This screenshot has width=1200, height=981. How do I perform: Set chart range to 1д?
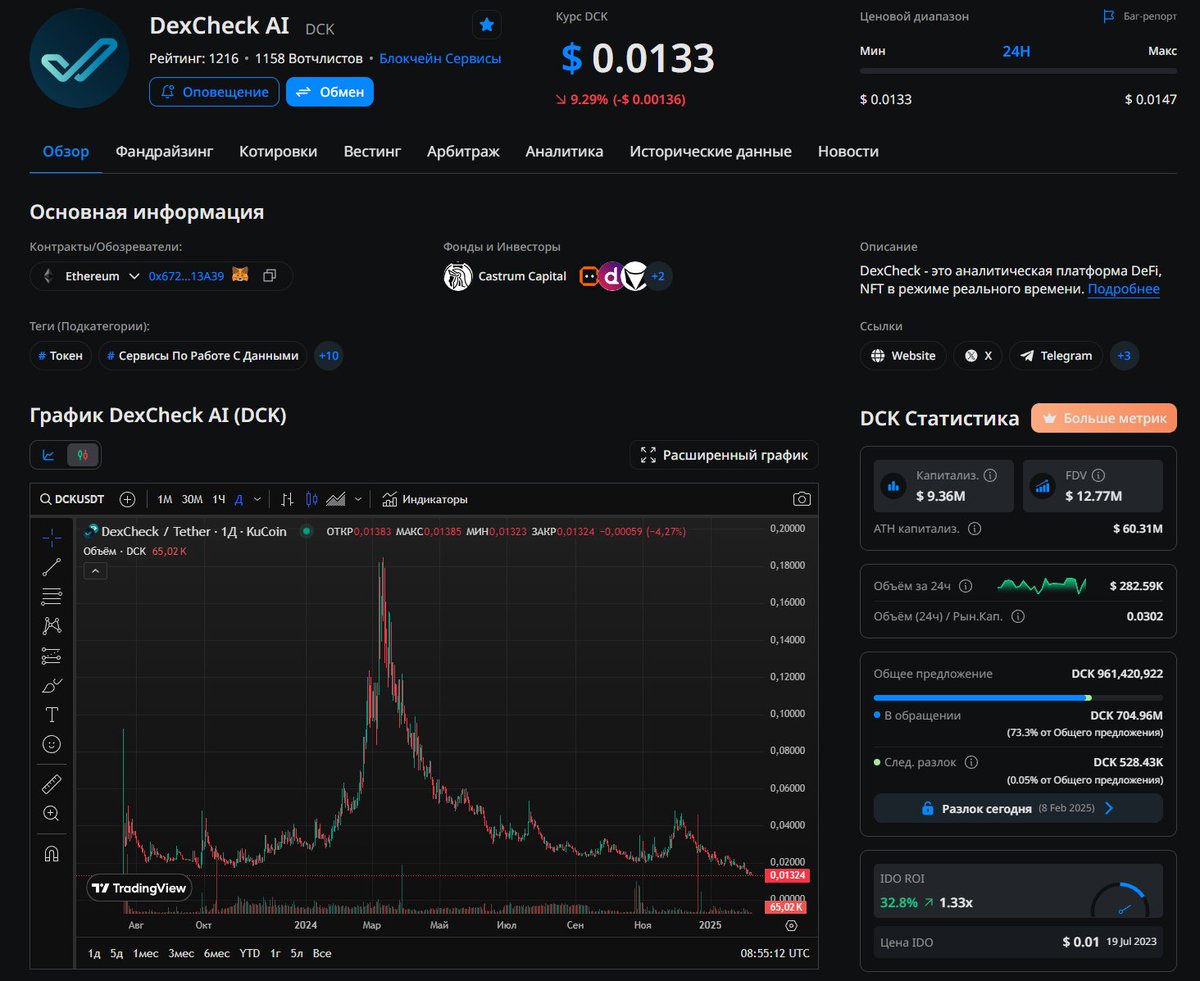(94, 953)
